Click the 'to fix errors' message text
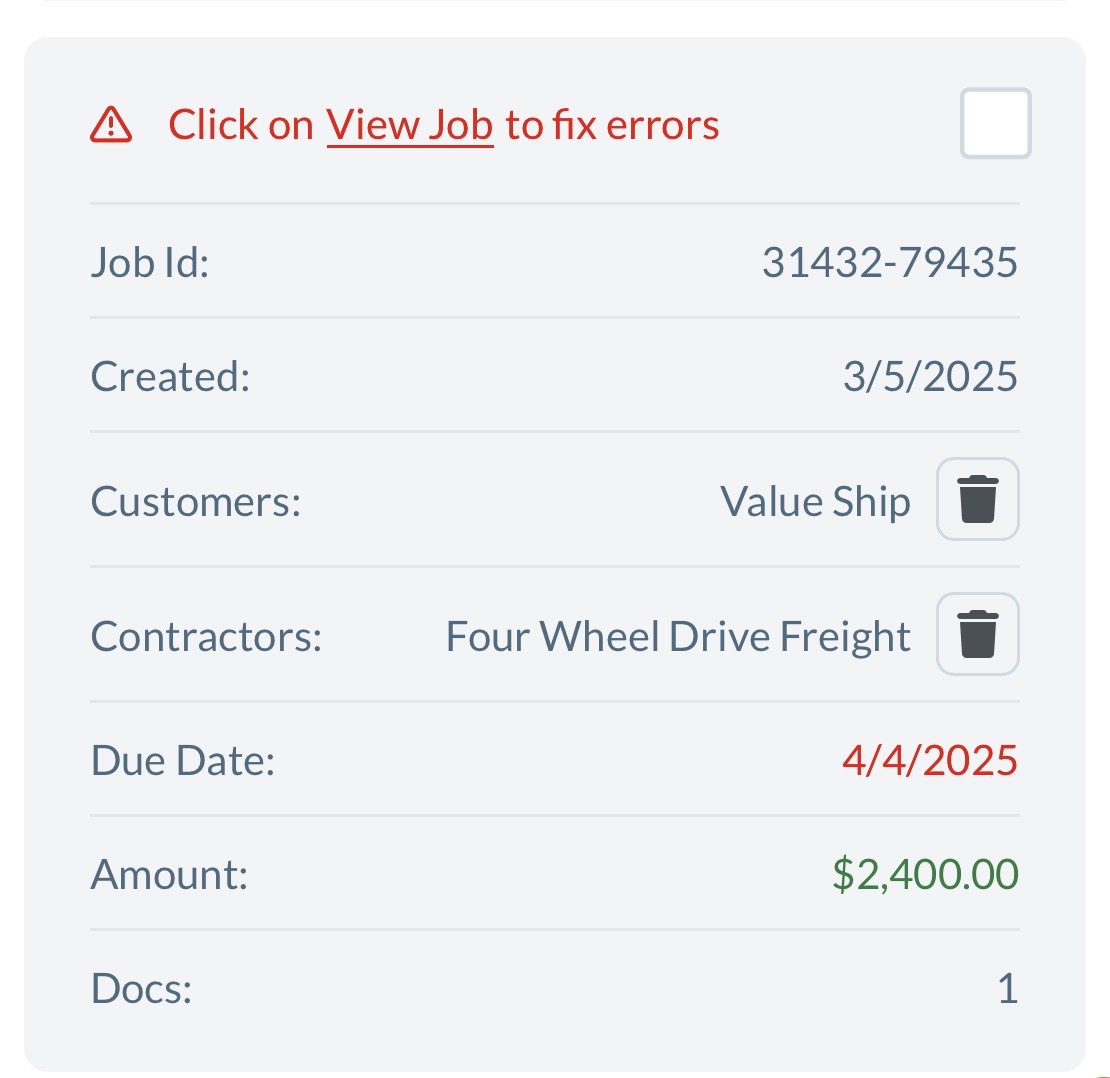Screen dimensions: 1110x1078 612,125
